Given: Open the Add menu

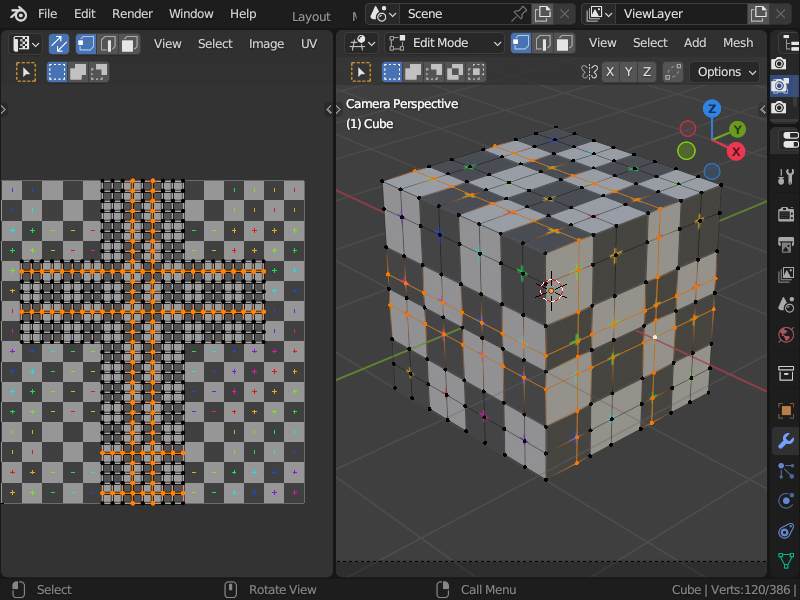Looking at the screenshot, I should pyautogui.click(x=695, y=43).
